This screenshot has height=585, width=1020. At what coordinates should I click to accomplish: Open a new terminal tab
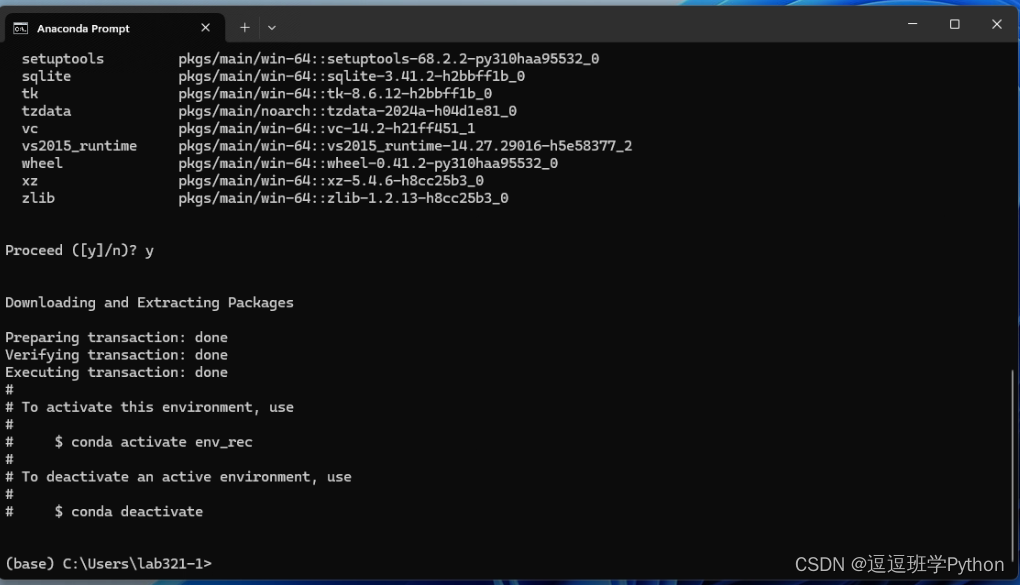(x=245, y=27)
